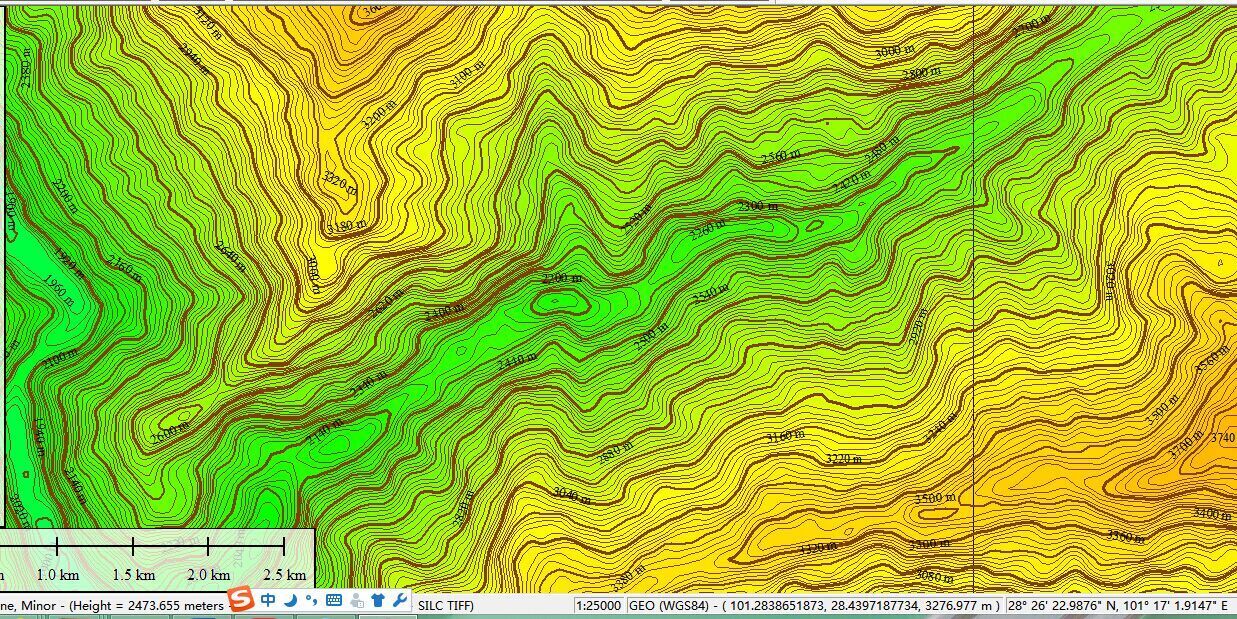Click the 1.0 km scale bar label

click(x=57, y=575)
